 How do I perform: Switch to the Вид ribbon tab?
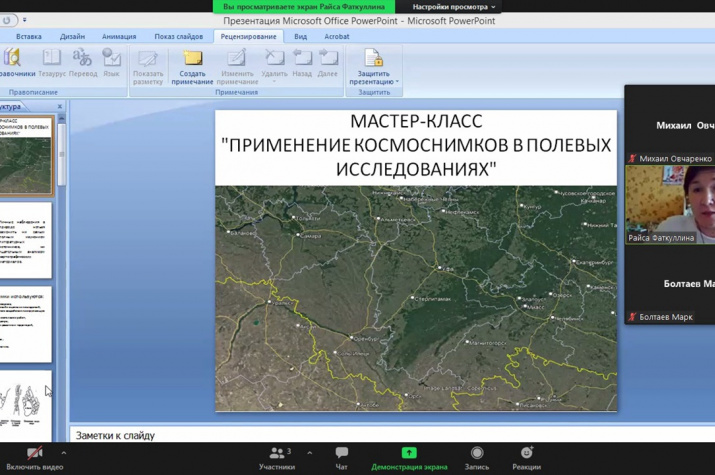(301, 36)
